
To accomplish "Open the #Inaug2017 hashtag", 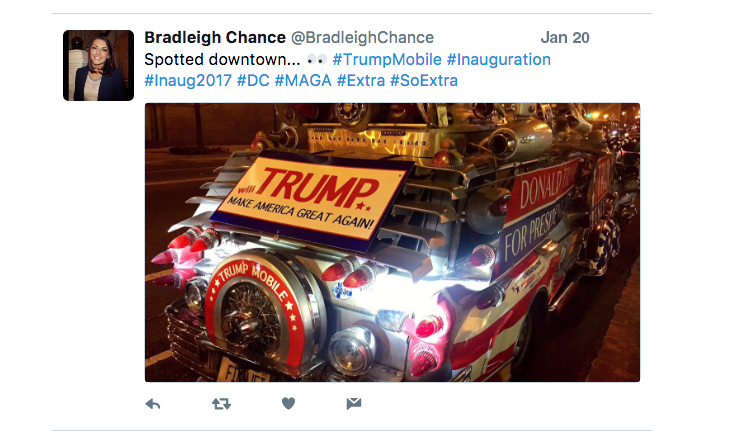I will tap(188, 81).
